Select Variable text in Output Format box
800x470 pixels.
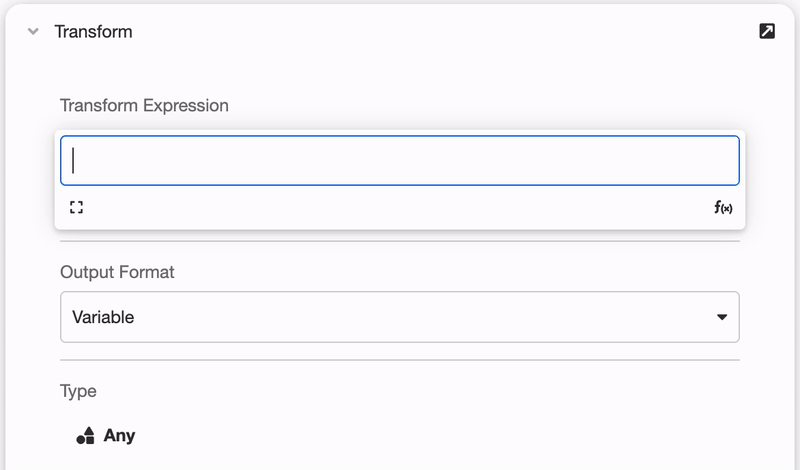click(x=103, y=317)
